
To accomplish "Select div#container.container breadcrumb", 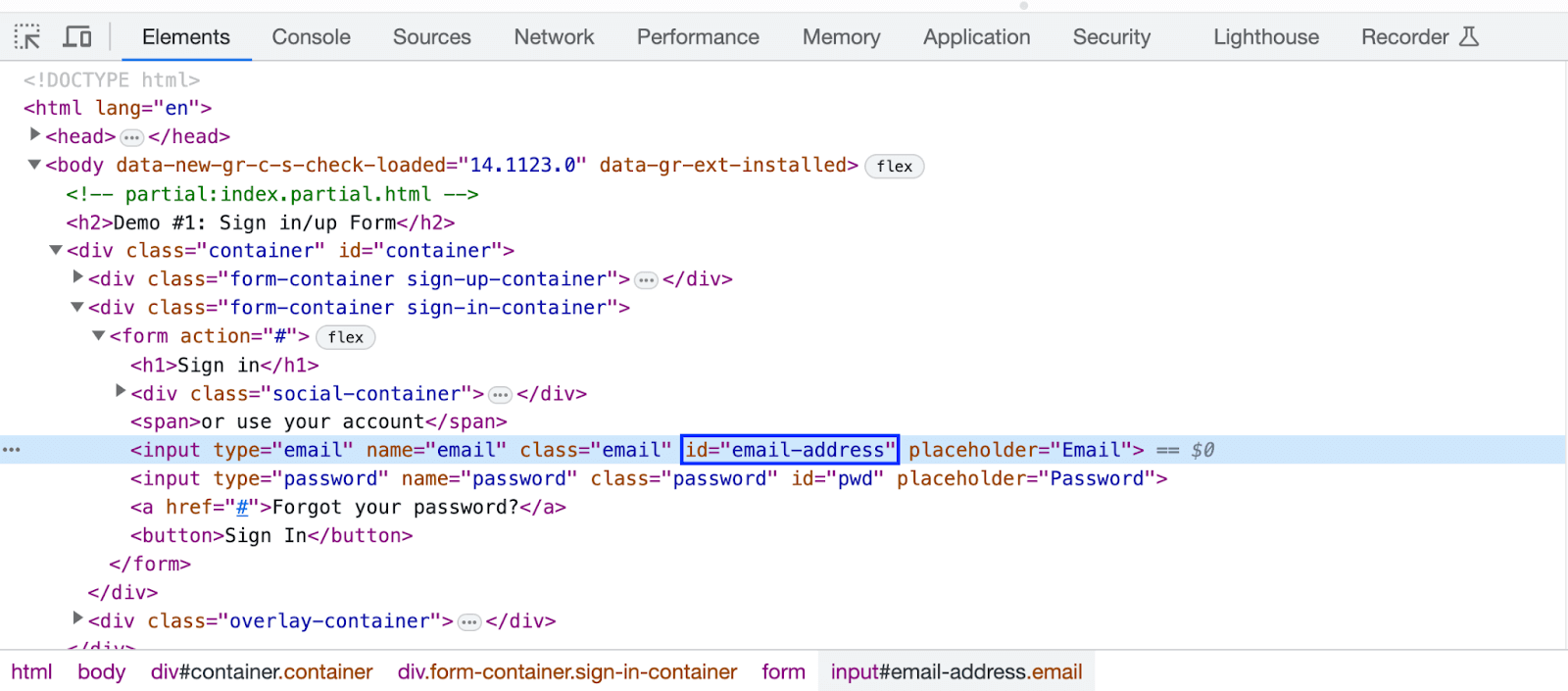I will click(262, 672).
